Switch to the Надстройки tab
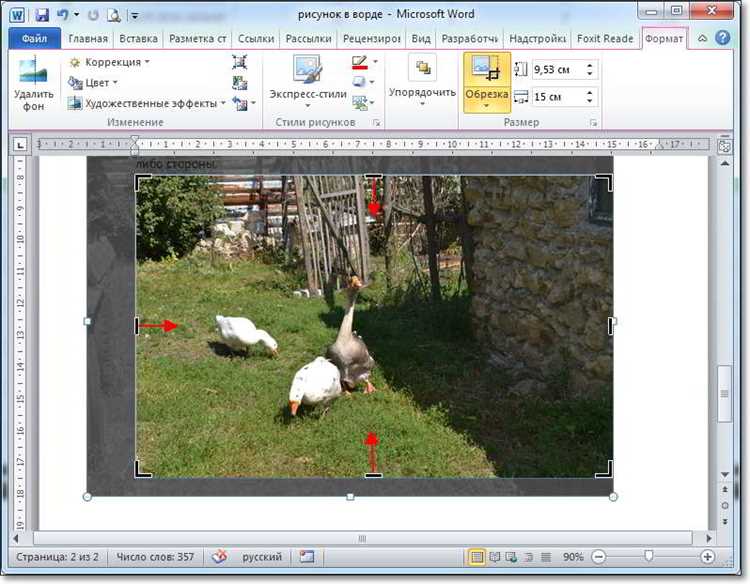The image size is (750, 584). (538, 39)
